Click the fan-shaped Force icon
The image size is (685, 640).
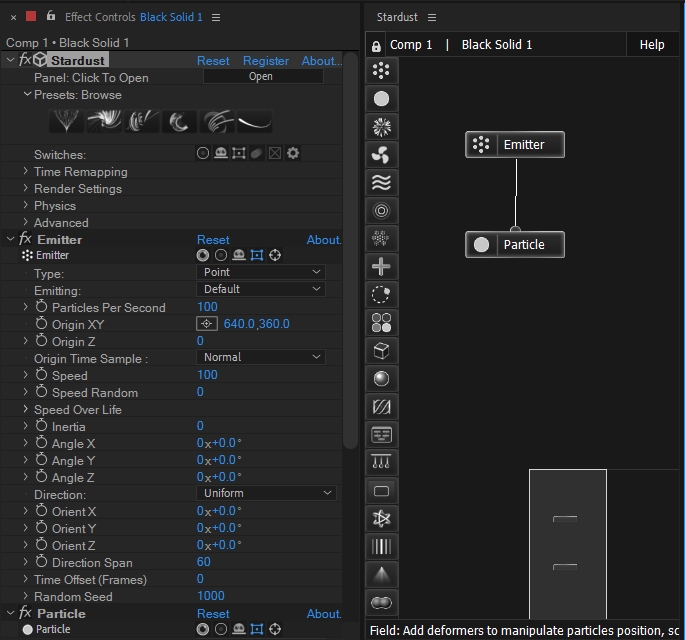pos(381,155)
